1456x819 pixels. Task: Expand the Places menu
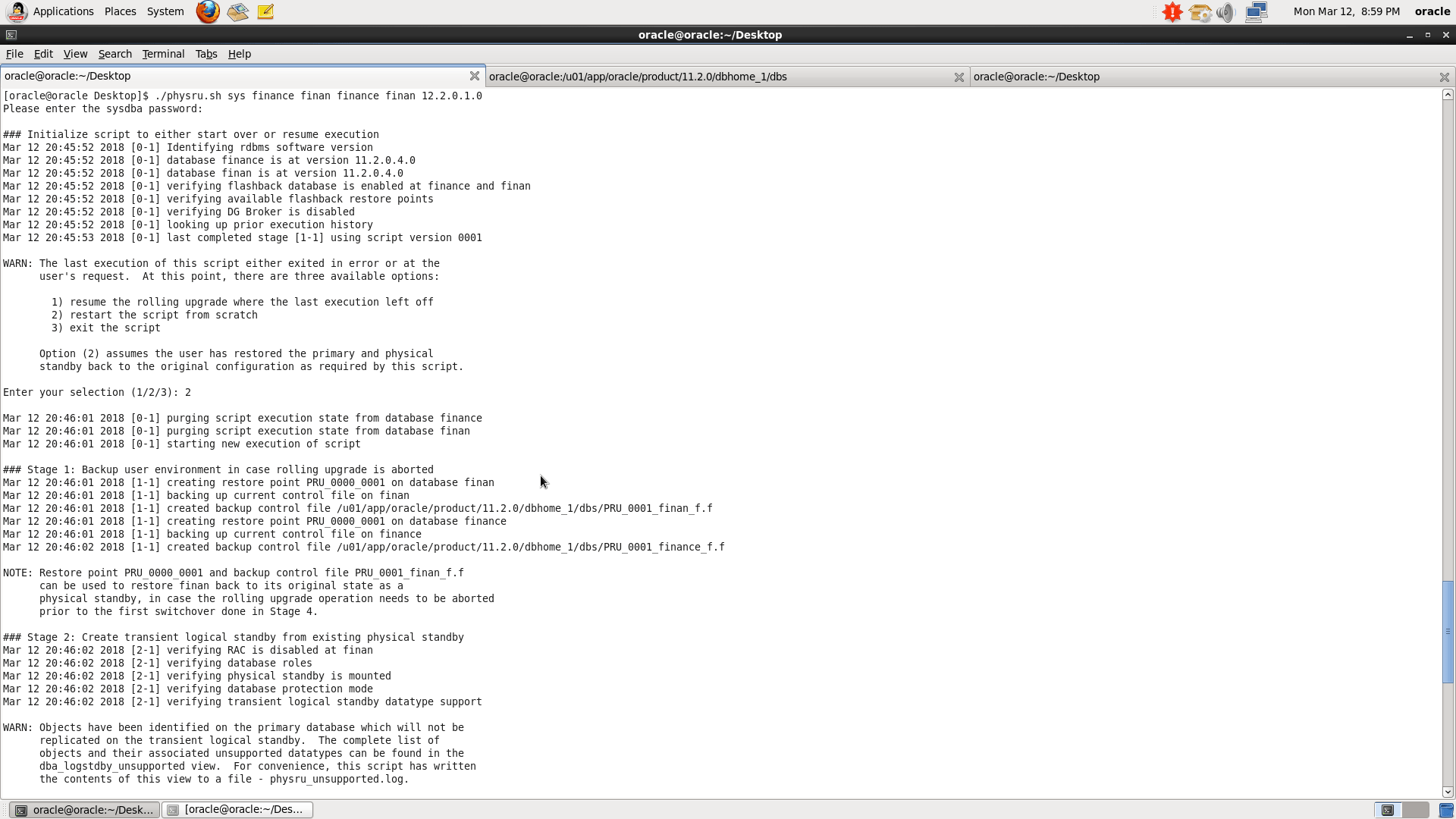click(x=120, y=11)
